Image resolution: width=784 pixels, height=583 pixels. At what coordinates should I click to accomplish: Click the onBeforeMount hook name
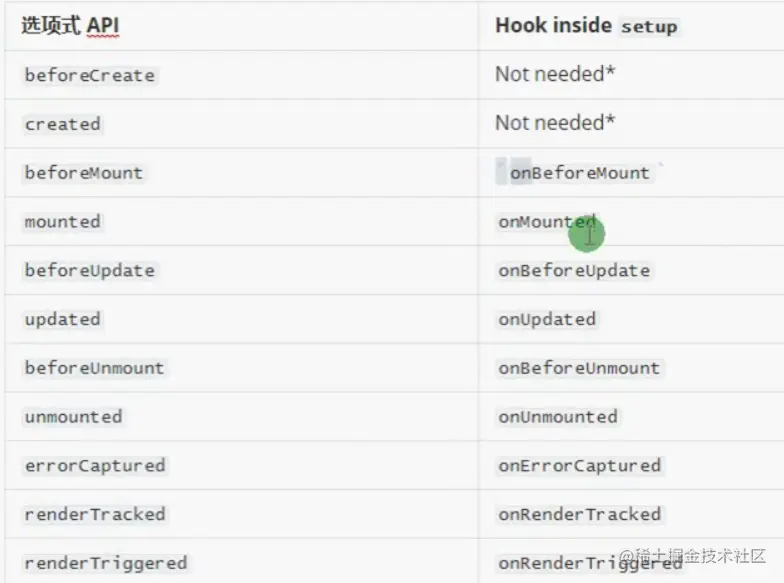(580, 173)
